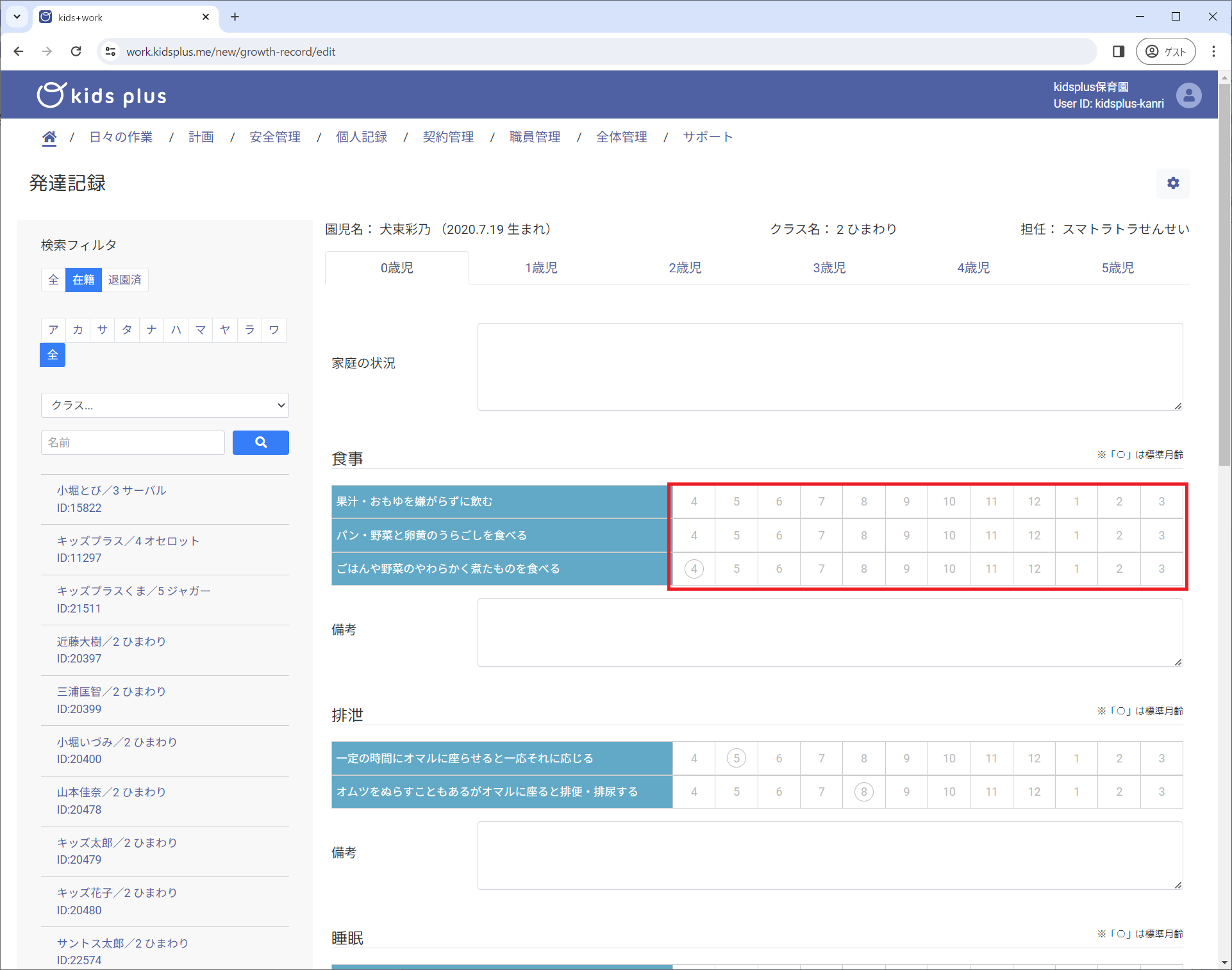
Task: Filter names by タ kana
Action: point(127,330)
